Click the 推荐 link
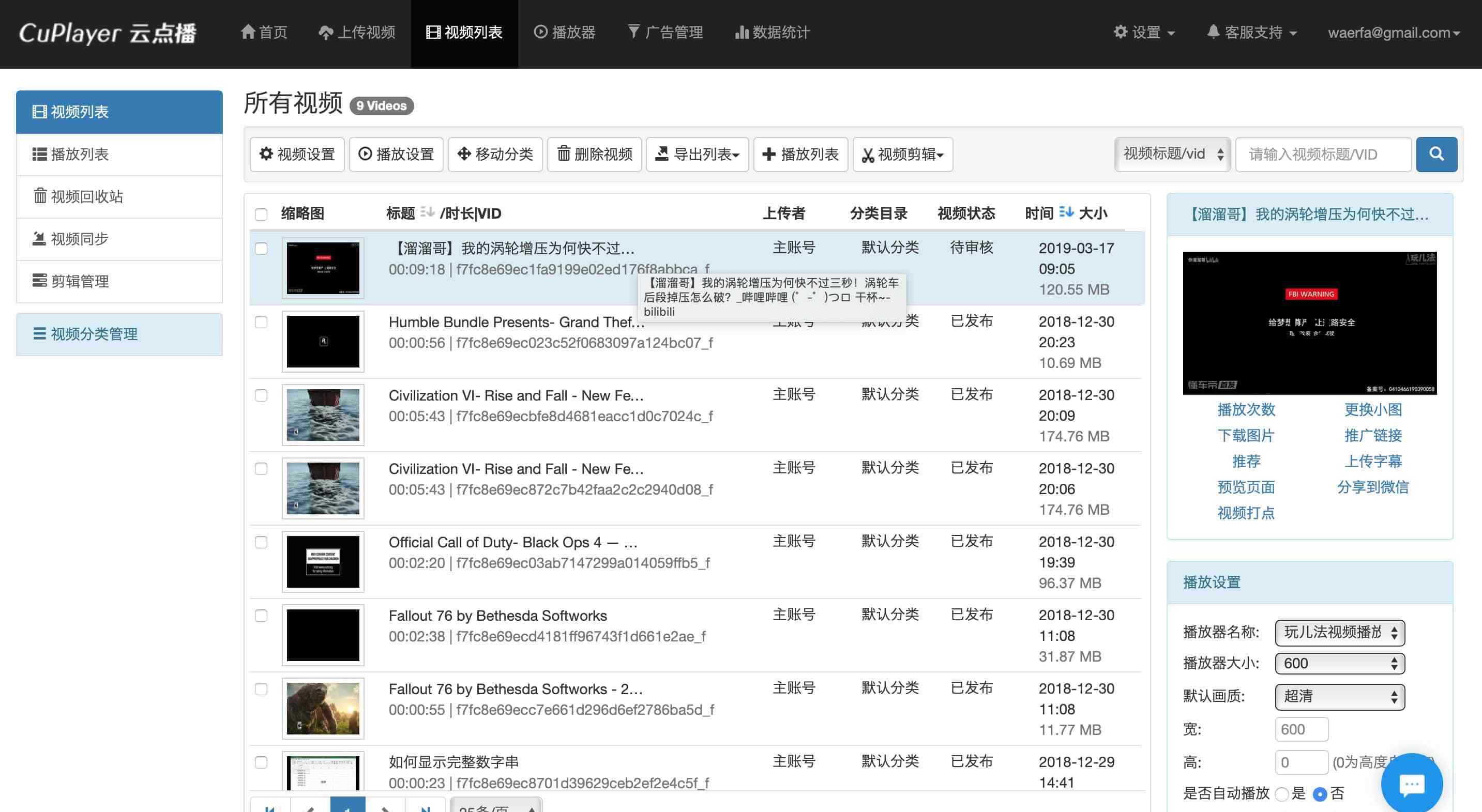 [1246, 461]
